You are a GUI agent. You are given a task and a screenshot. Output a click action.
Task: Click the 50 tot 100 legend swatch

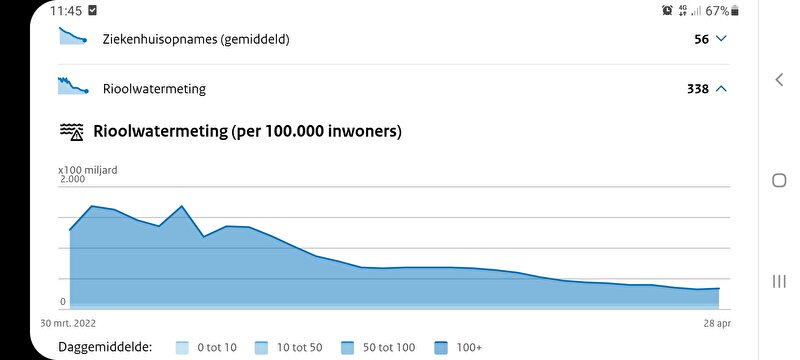(347, 348)
